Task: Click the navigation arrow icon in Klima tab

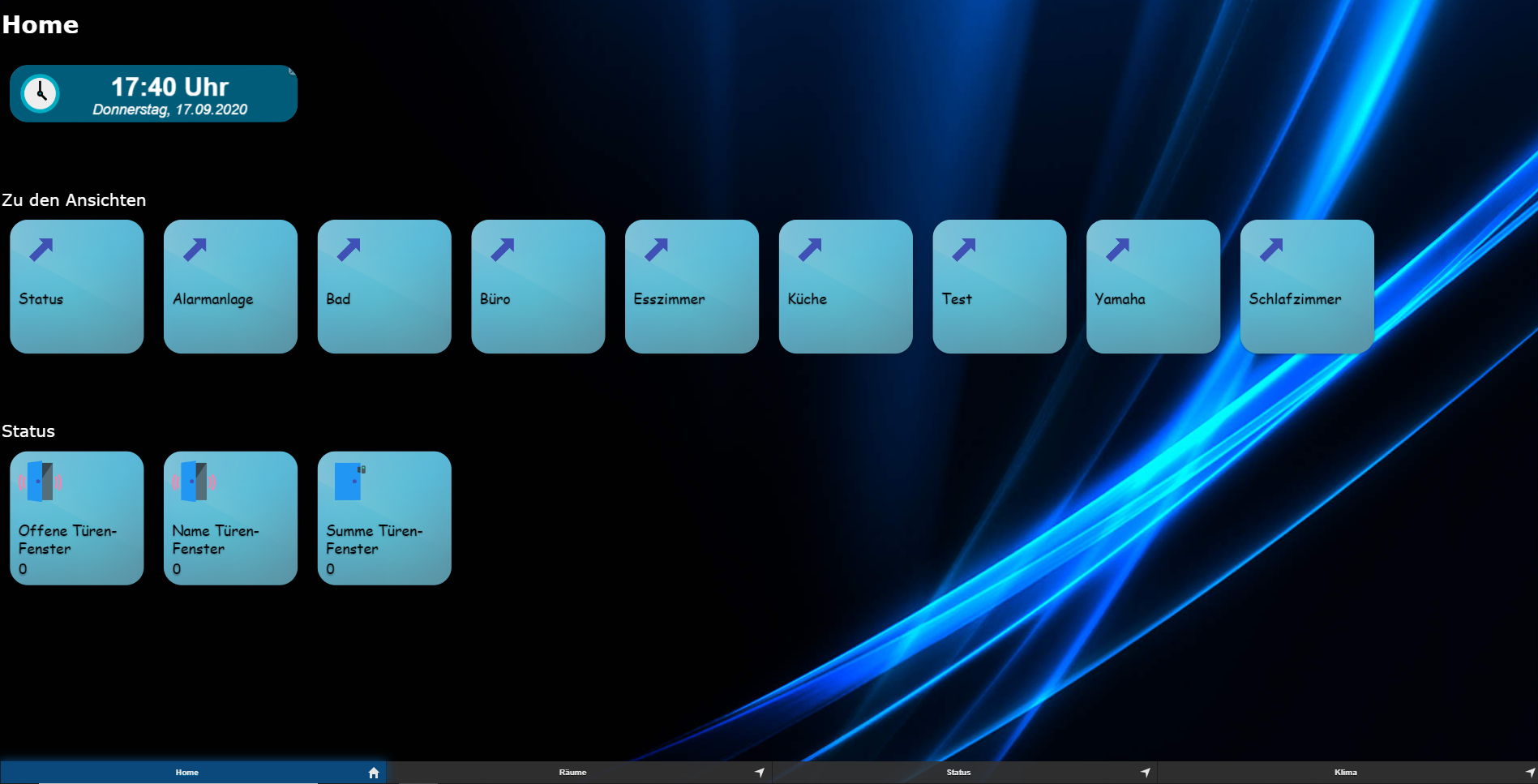Action: point(1530,773)
